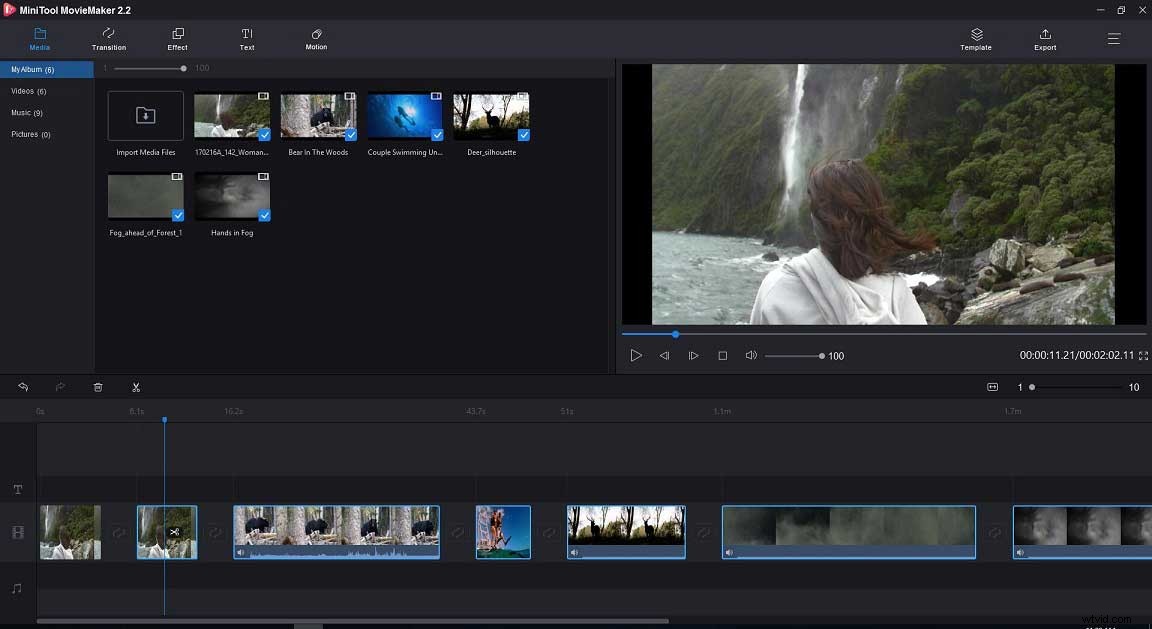Fit timeline to window width
This screenshot has width=1152, height=629.
click(992, 387)
